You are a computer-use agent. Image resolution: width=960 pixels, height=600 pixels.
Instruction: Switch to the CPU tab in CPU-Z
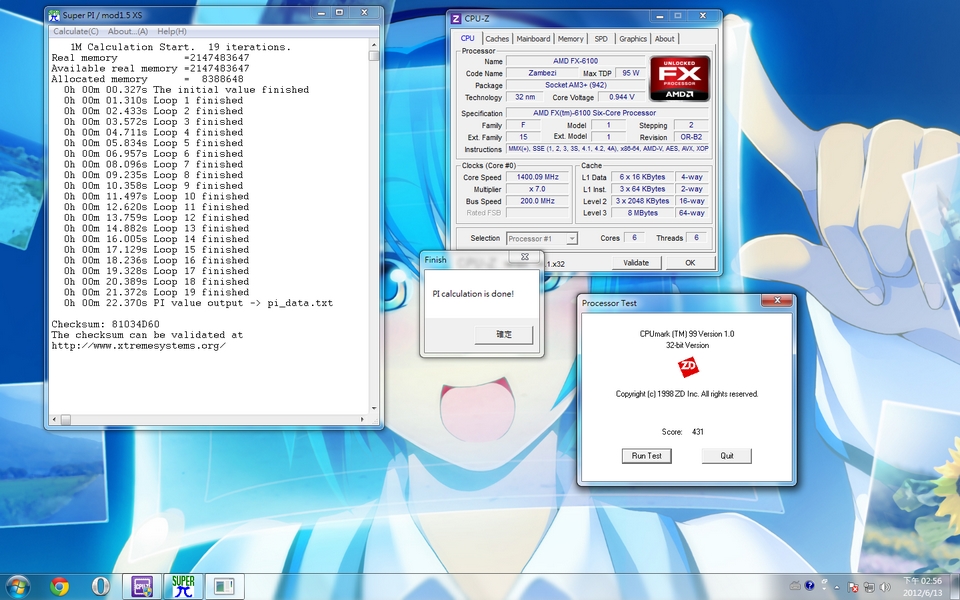[467, 39]
